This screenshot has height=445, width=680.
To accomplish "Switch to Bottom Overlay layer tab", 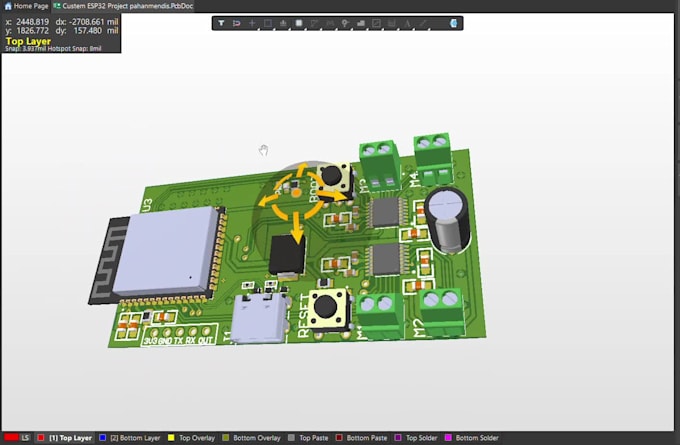I will pos(252,438).
